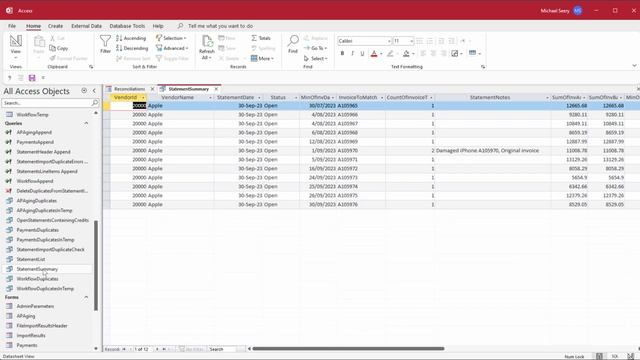
Task: Collapse the ribbon with the chevron
Action: [634, 66]
